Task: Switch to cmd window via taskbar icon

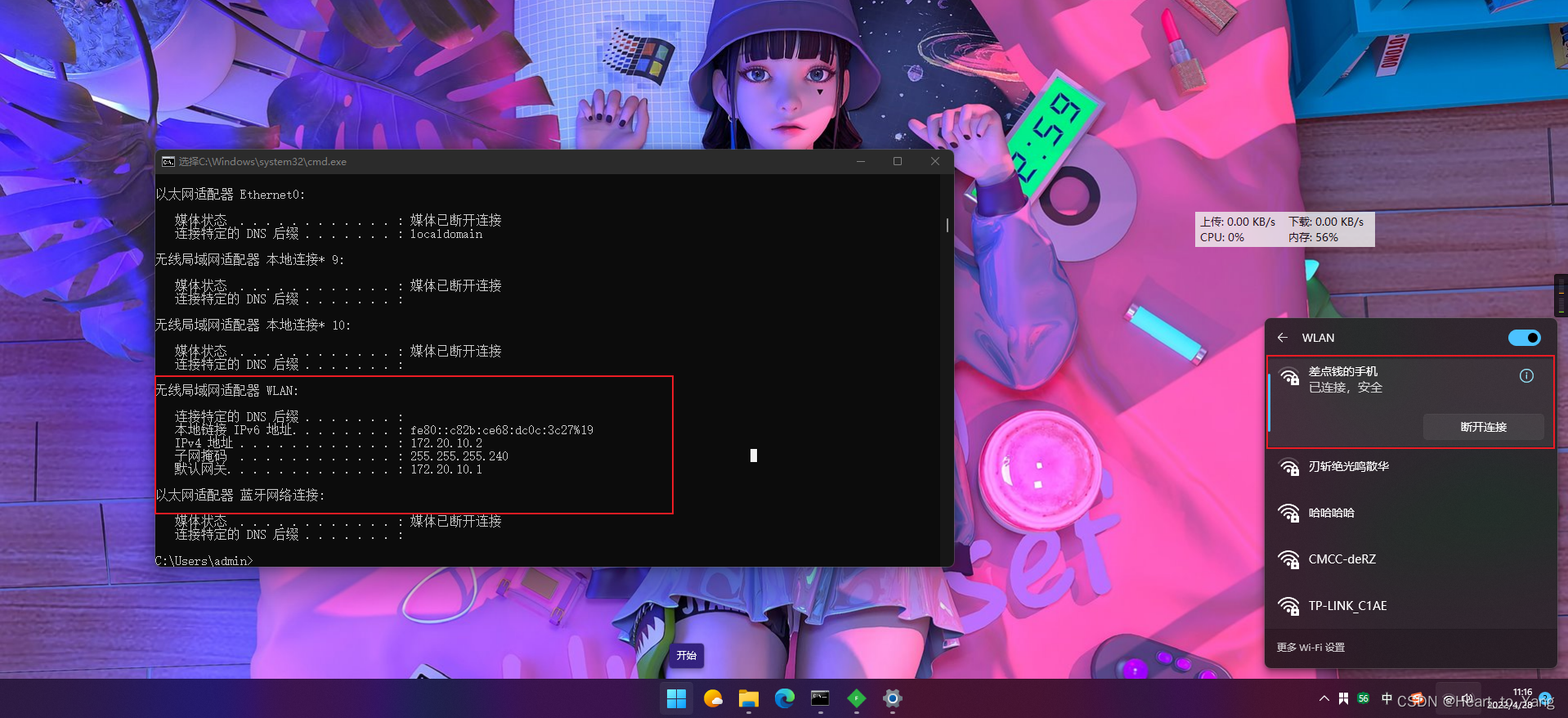Action: (820, 698)
